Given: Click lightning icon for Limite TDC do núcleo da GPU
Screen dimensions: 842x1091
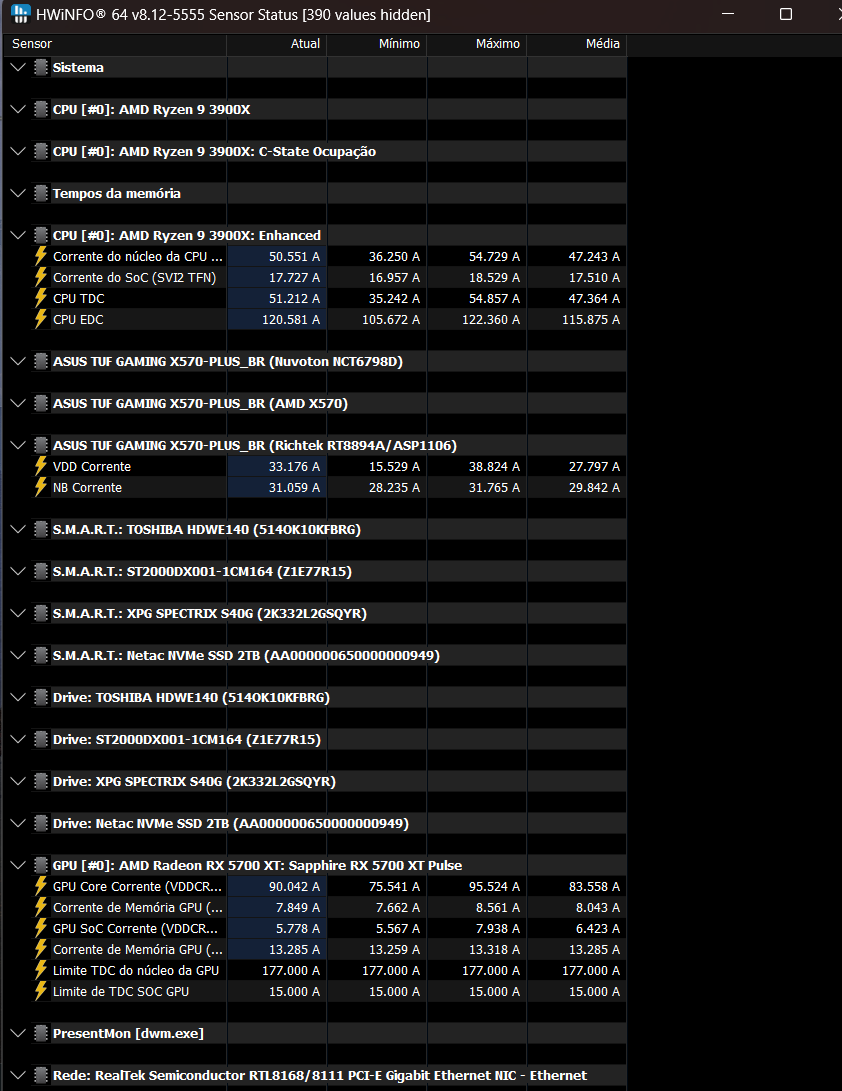Looking at the screenshot, I should [41, 970].
